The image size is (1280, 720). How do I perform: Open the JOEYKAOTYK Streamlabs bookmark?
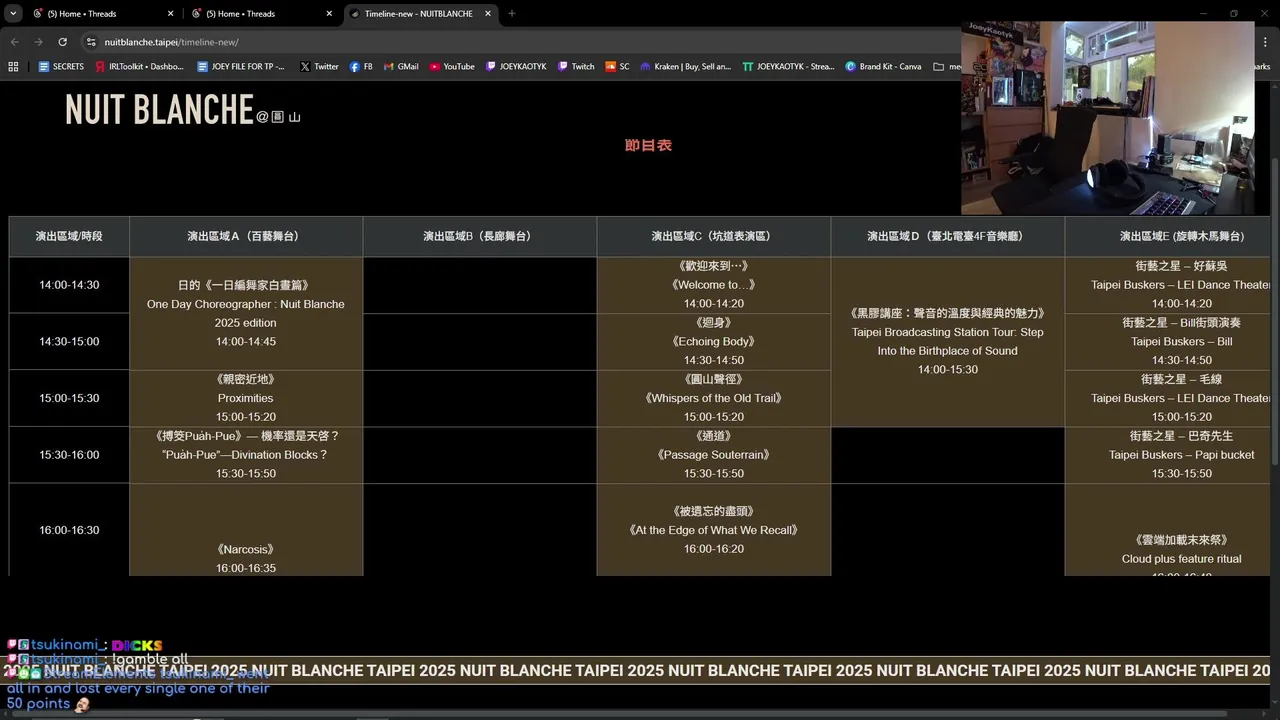pyautogui.click(x=788, y=67)
